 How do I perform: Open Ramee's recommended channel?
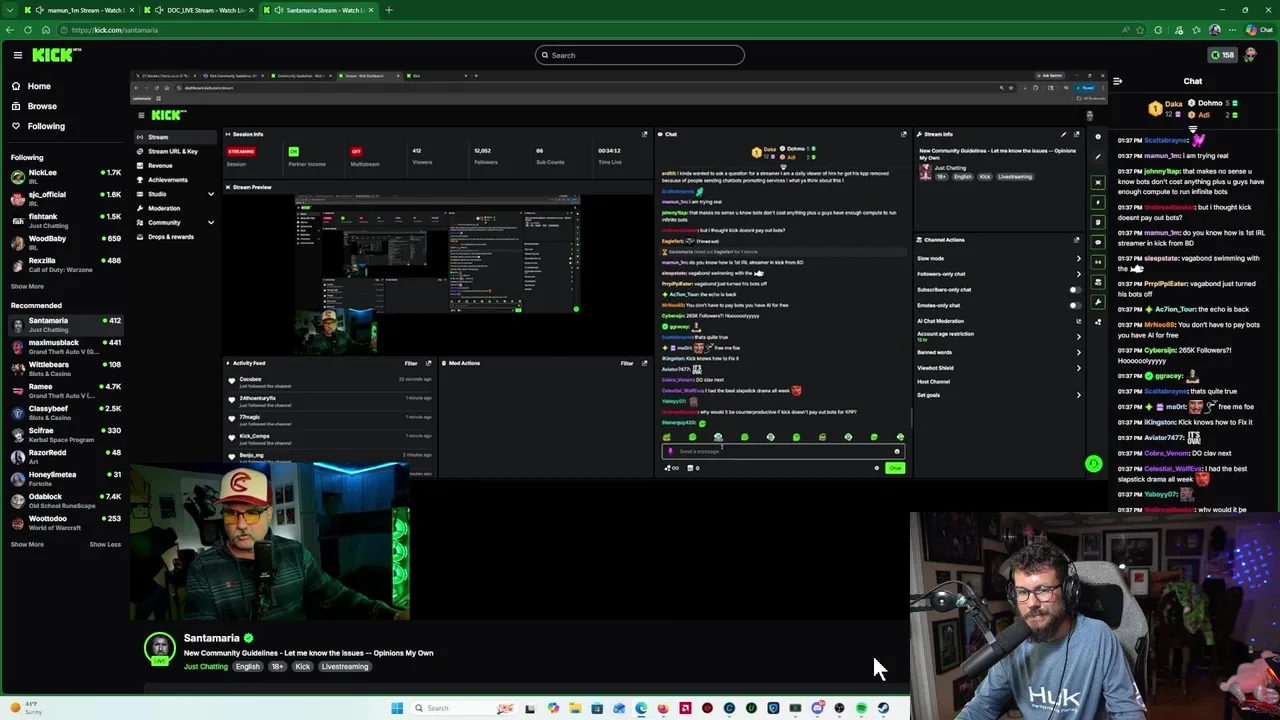(65, 391)
